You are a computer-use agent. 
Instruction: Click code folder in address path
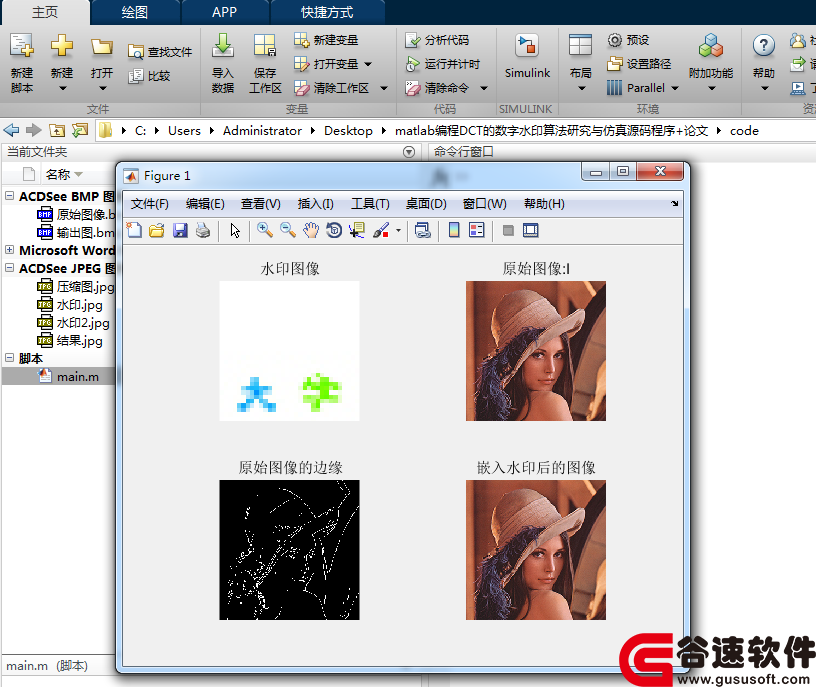coord(744,131)
